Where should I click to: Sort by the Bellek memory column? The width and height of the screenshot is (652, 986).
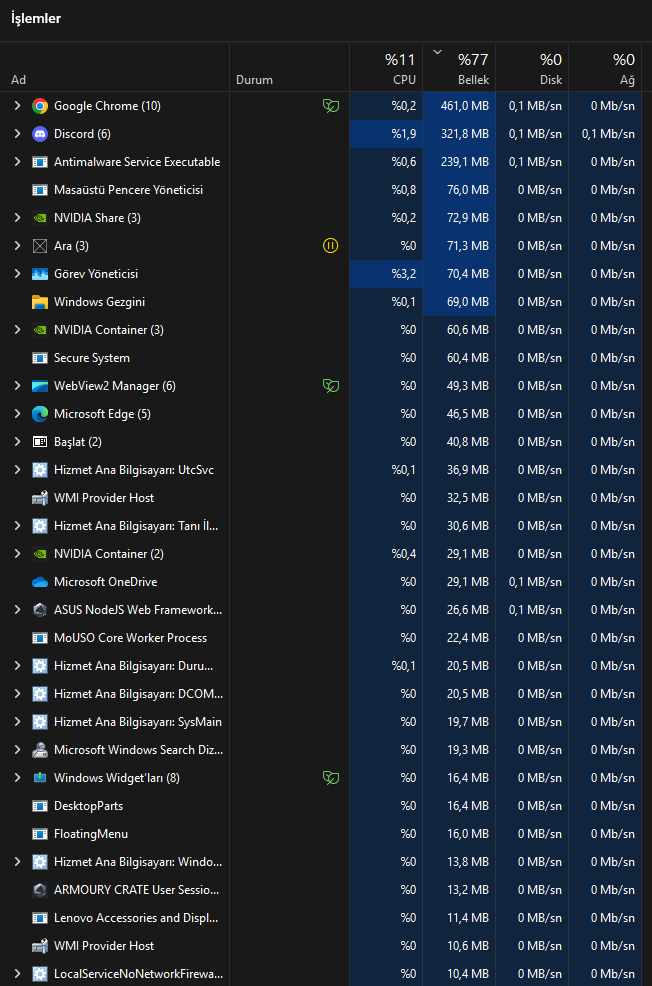[x=459, y=67]
